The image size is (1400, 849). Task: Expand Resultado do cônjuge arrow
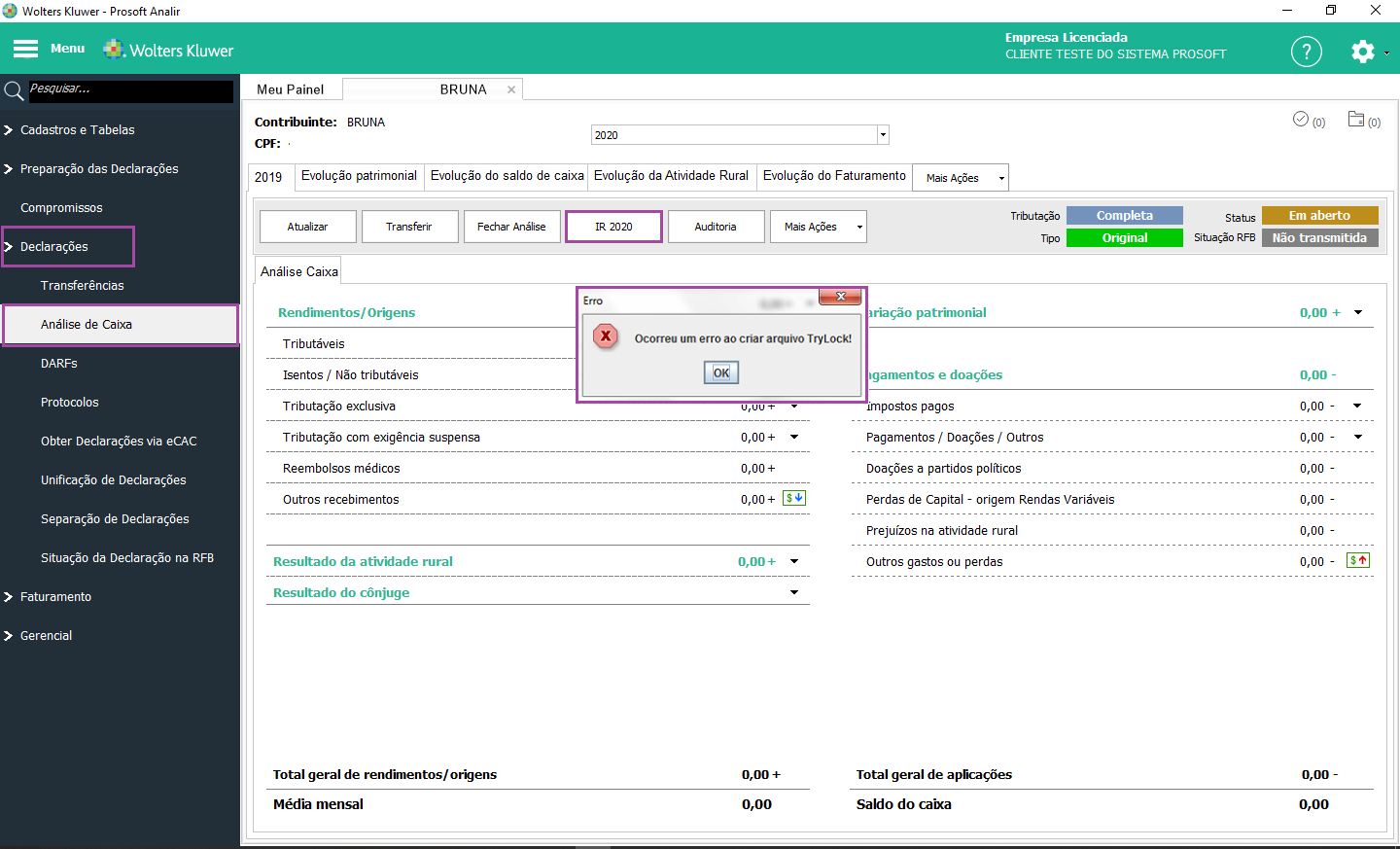(794, 592)
